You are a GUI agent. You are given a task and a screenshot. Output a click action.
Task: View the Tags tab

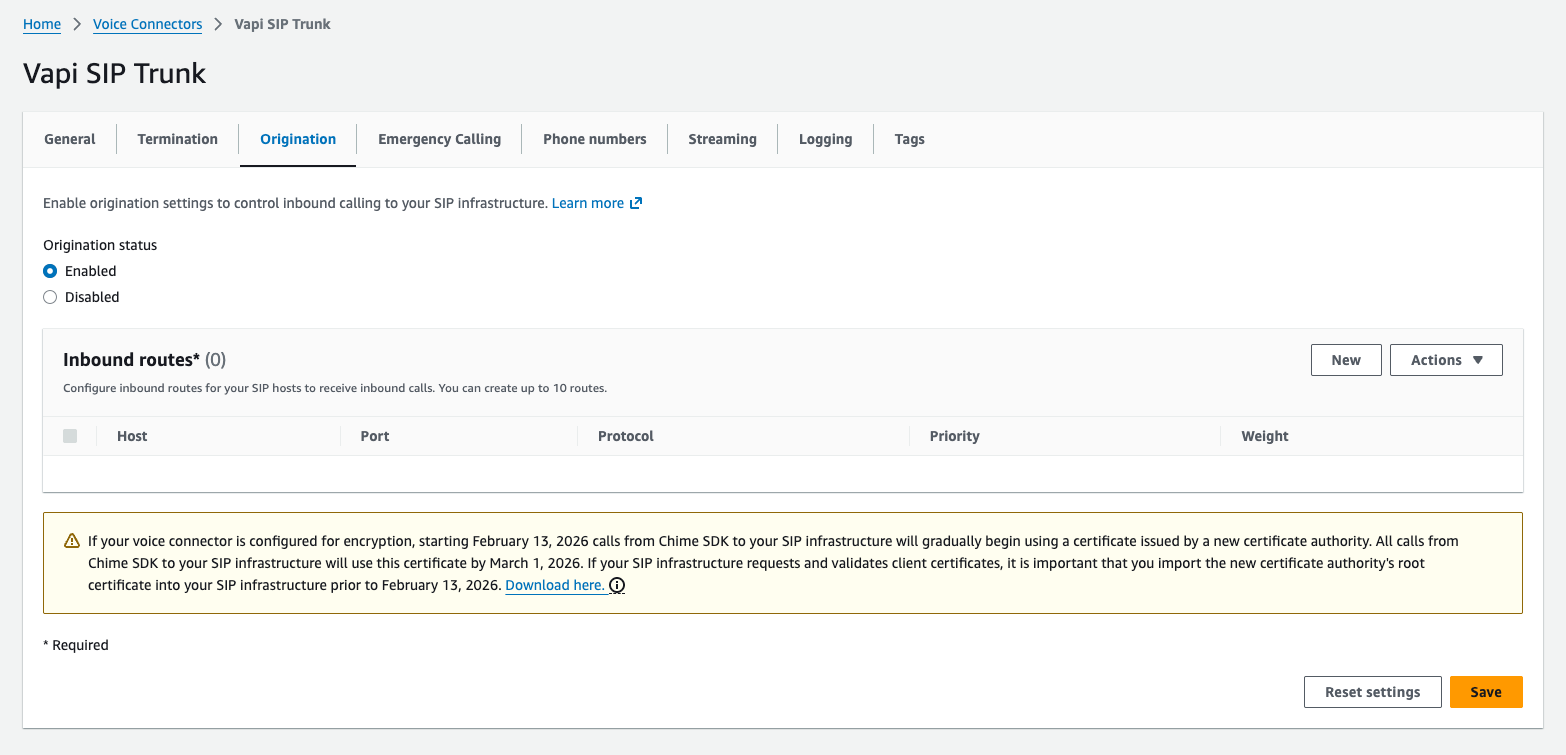coord(909,139)
